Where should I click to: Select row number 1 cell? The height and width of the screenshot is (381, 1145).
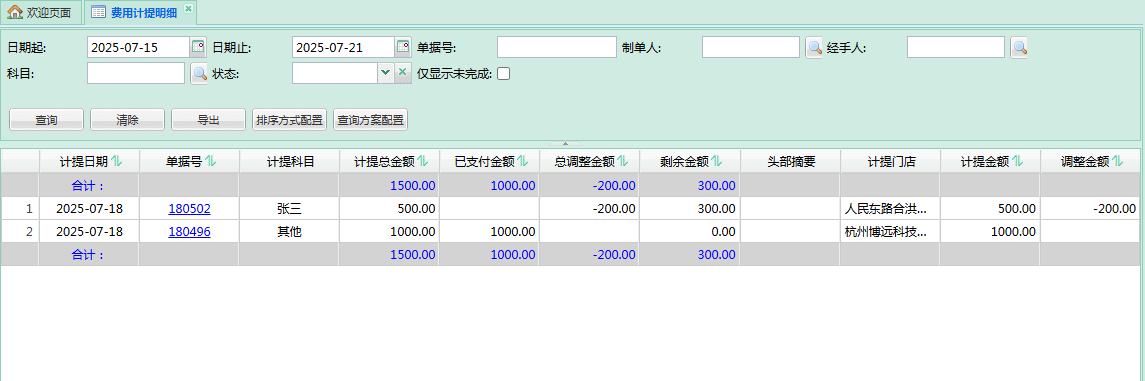click(x=20, y=209)
